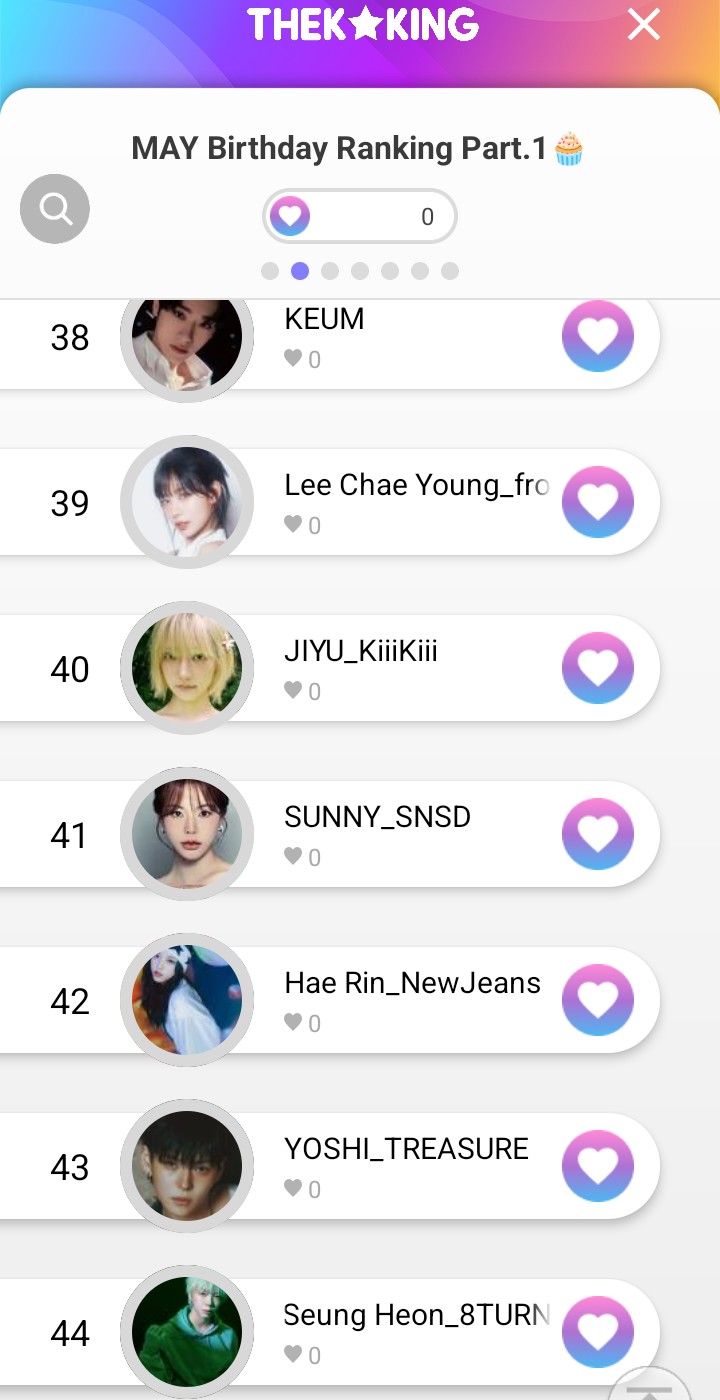Tap the THE K-KING logo

click(362, 24)
